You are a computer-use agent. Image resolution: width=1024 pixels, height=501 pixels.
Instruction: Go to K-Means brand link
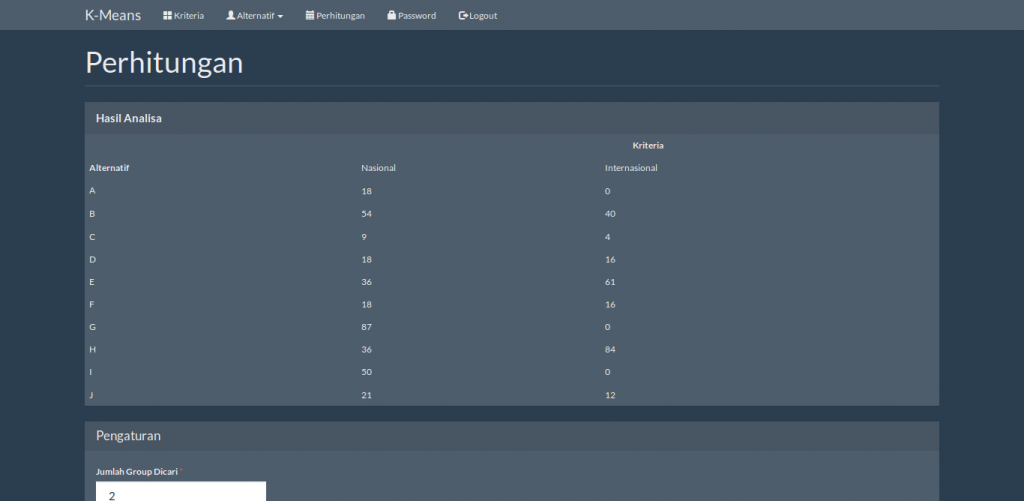(x=113, y=15)
